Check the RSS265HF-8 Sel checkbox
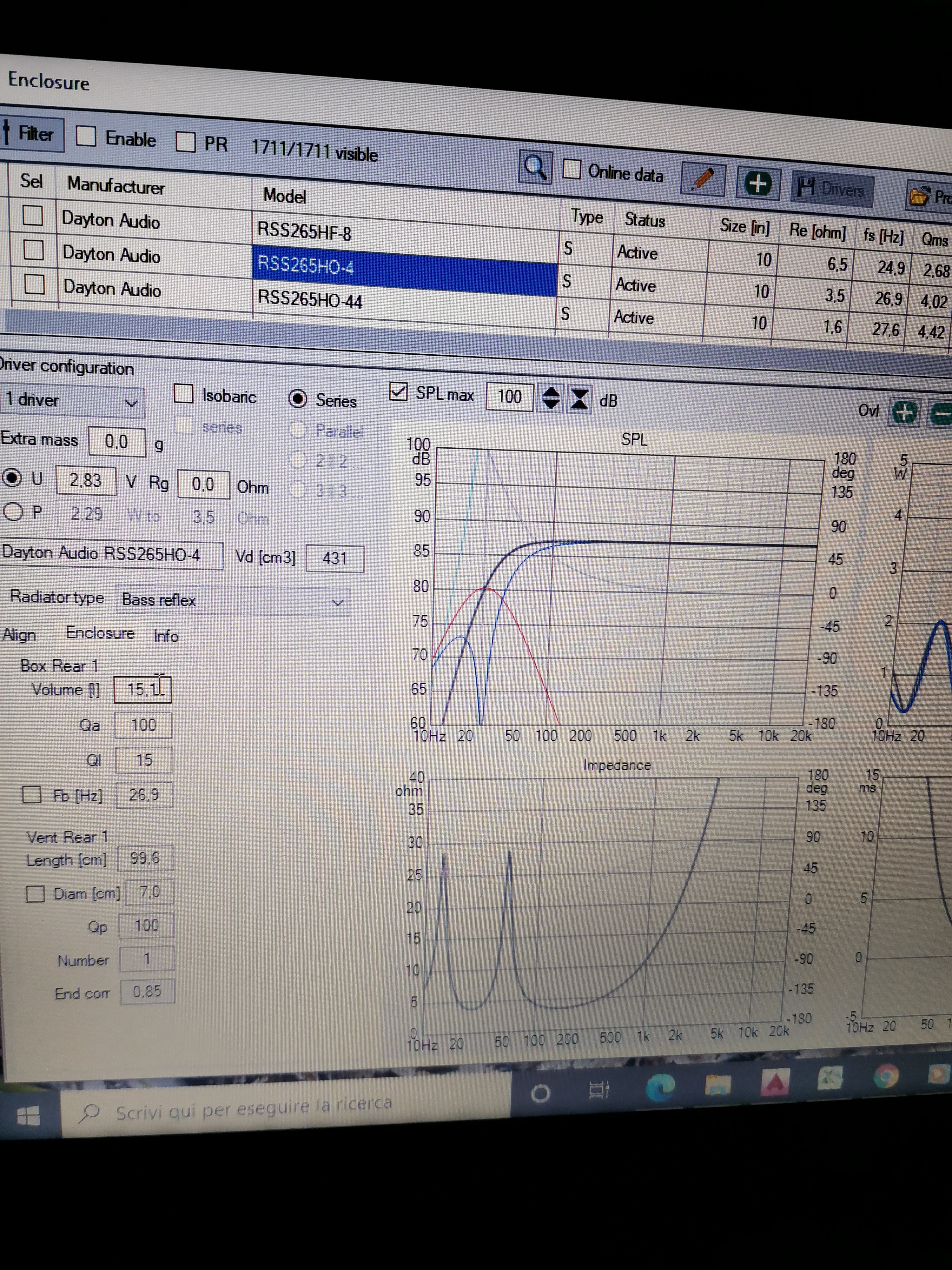Image resolution: width=952 pixels, height=1270 pixels. (32, 215)
